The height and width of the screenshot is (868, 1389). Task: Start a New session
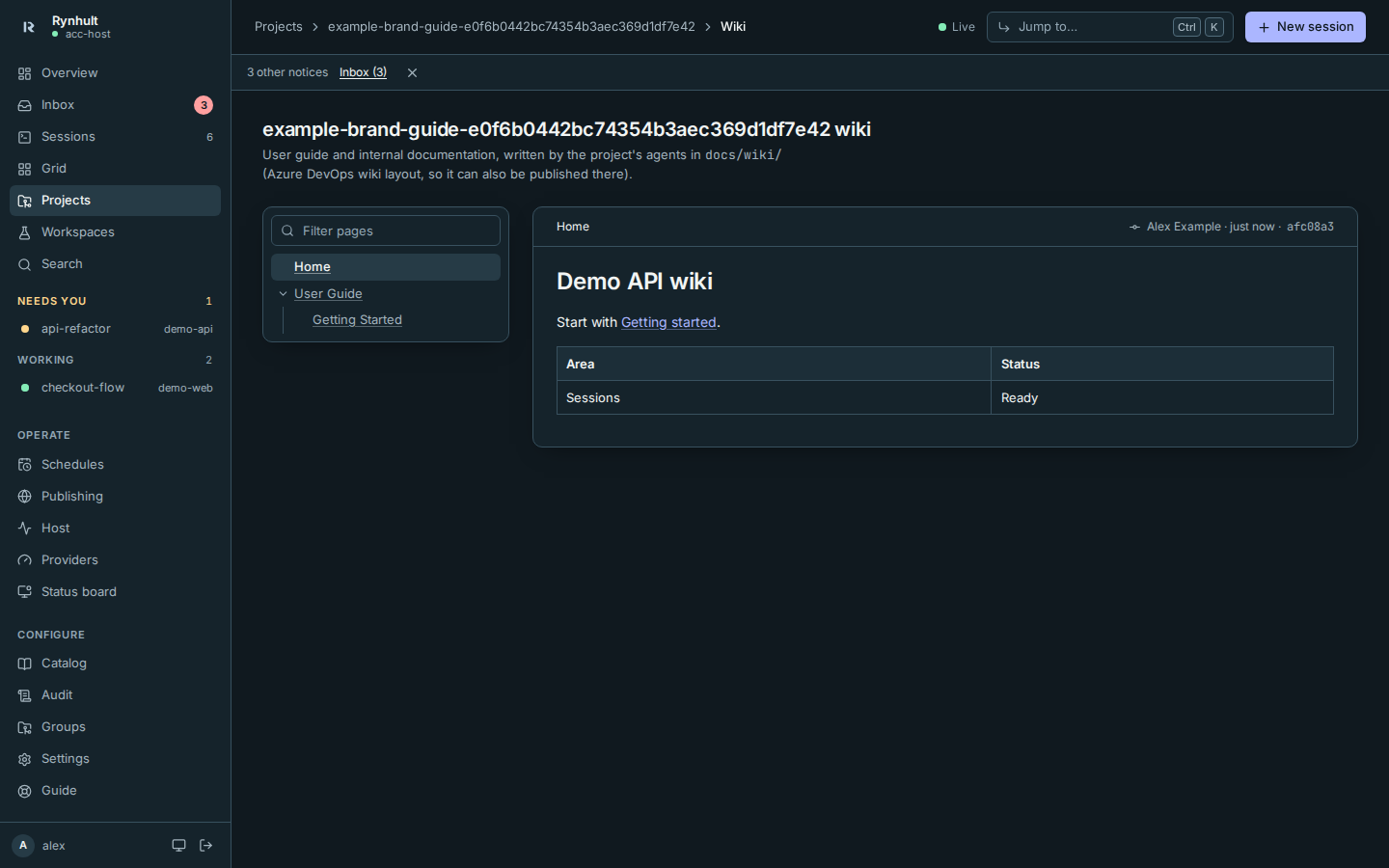point(1305,27)
